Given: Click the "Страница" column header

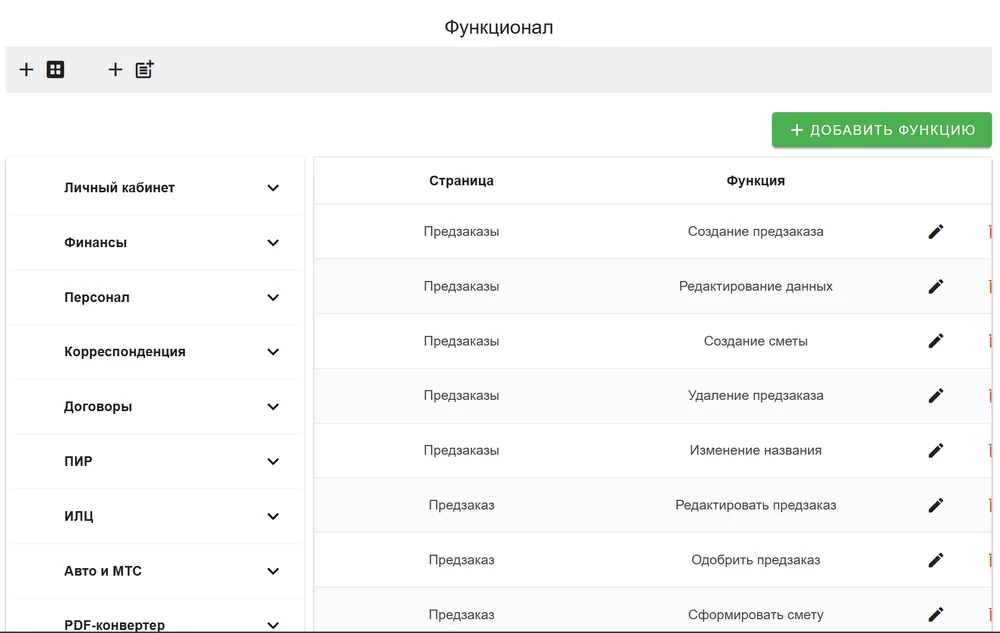Looking at the screenshot, I should tap(461, 180).
